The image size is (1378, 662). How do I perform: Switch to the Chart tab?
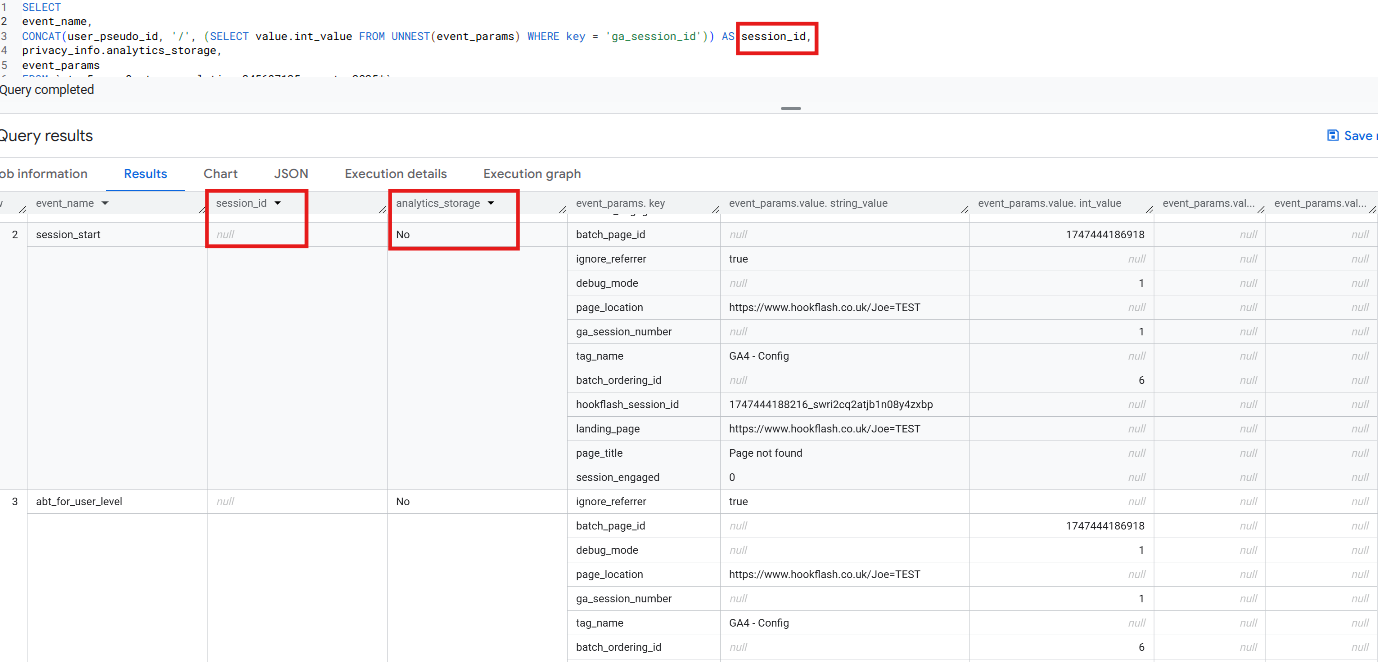(x=221, y=174)
